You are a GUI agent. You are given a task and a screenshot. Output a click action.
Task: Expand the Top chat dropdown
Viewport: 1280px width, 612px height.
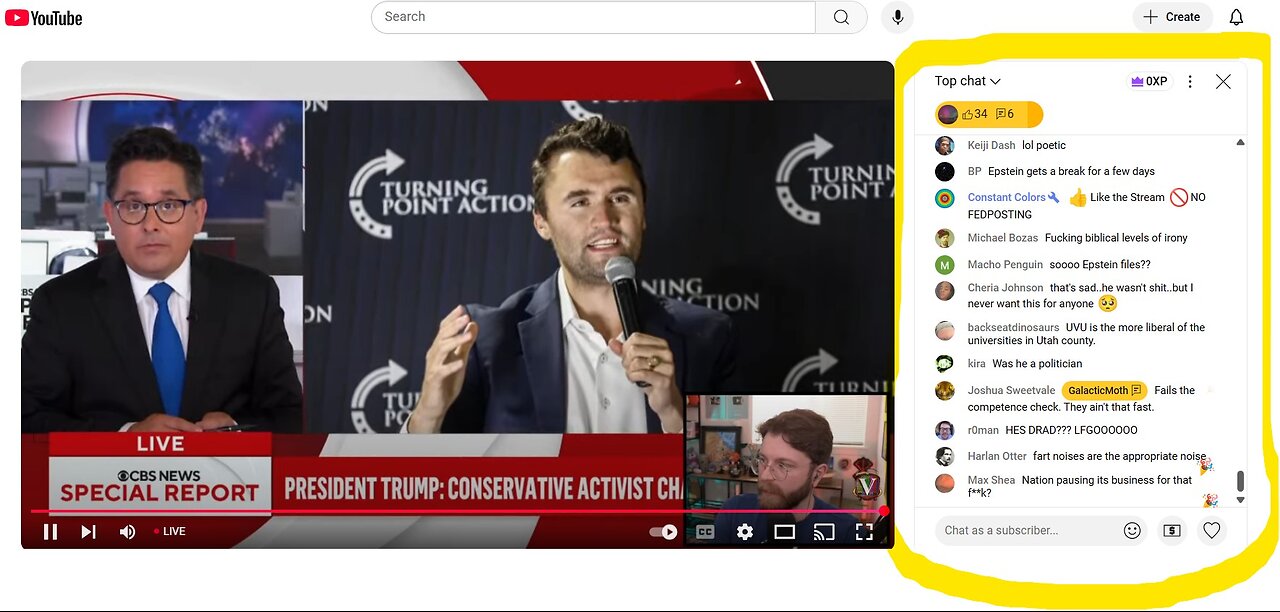967,81
